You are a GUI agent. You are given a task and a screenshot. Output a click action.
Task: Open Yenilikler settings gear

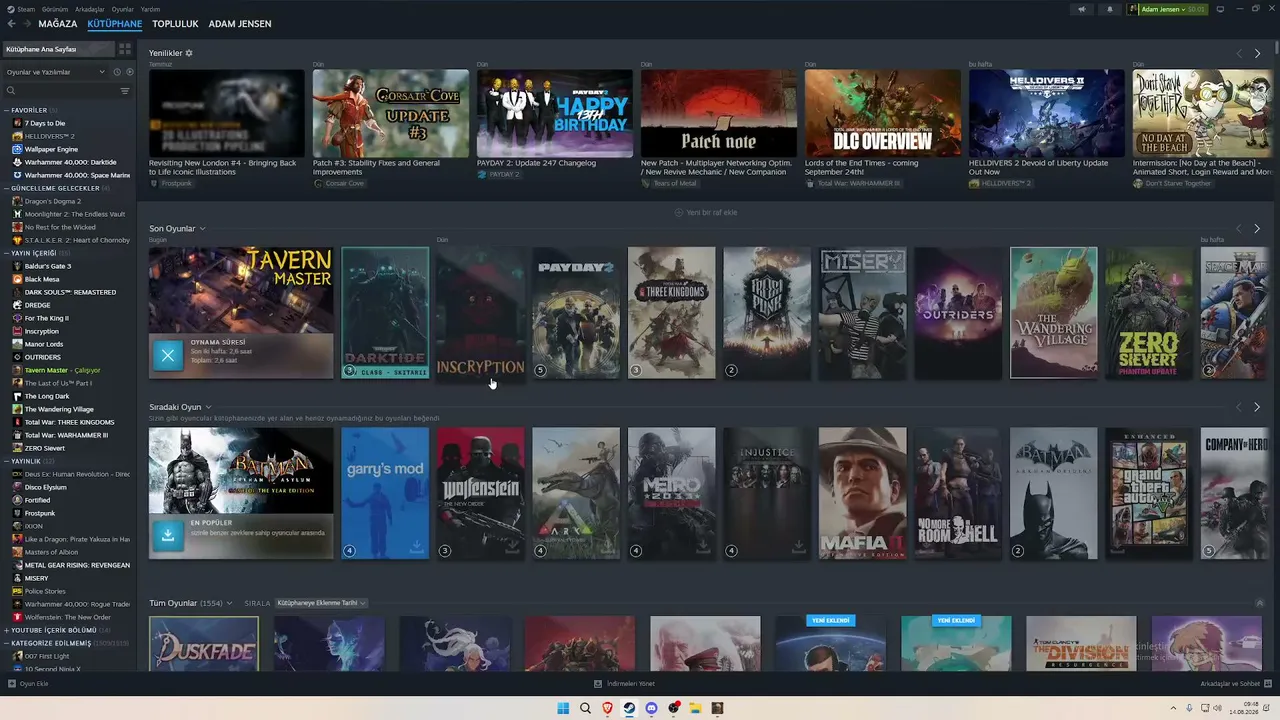coord(189,53)
